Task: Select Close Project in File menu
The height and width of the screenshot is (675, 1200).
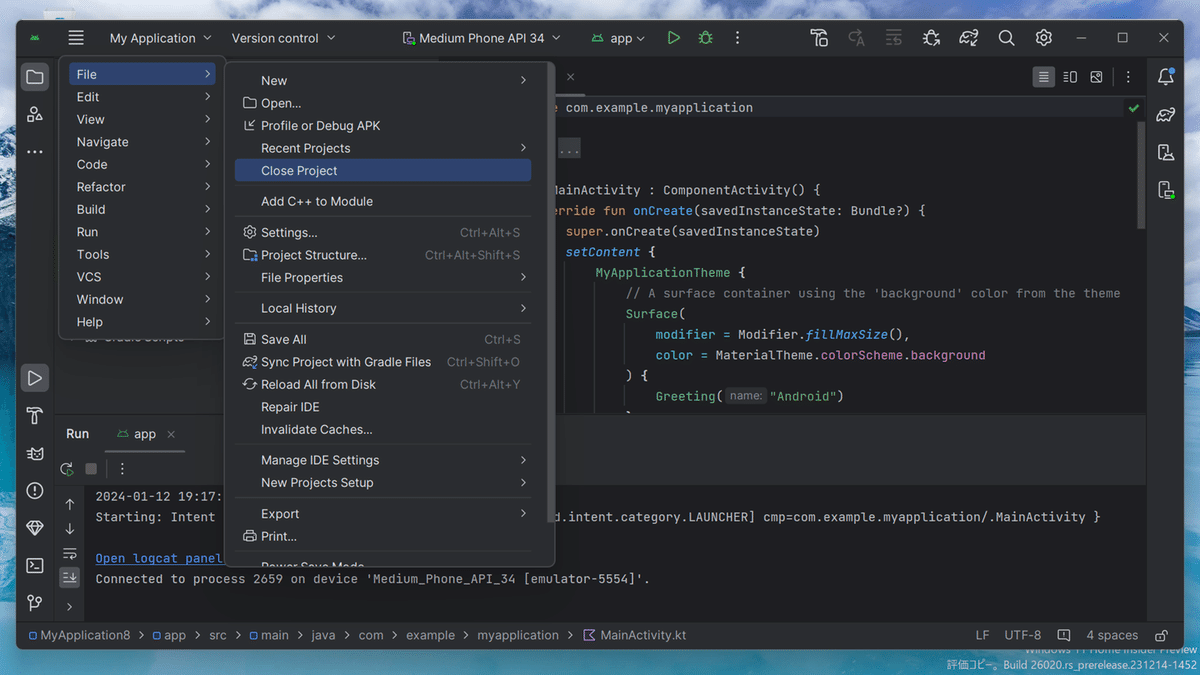Action: click(383, 171)
